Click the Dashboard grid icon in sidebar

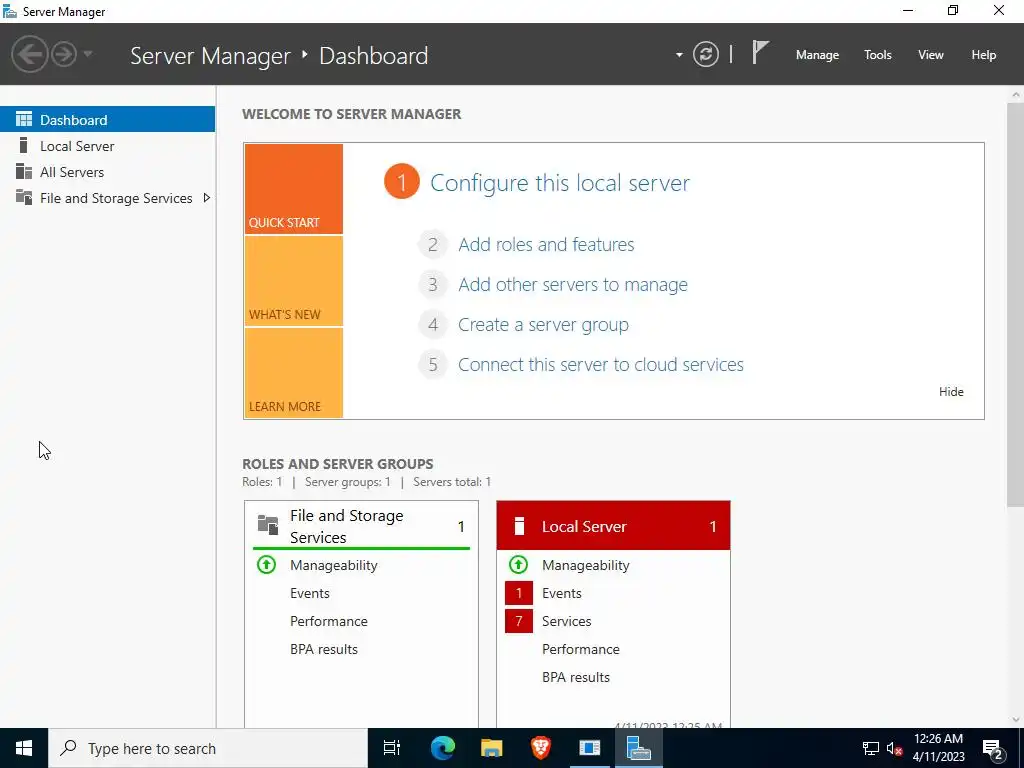point(24,119)
